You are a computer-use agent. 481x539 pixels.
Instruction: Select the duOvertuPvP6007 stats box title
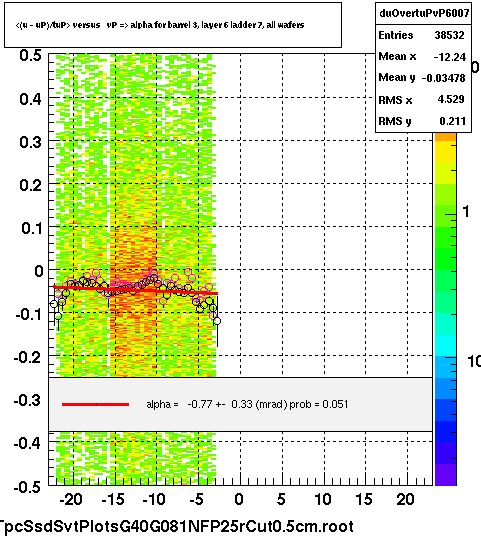(x=424, y=13)
